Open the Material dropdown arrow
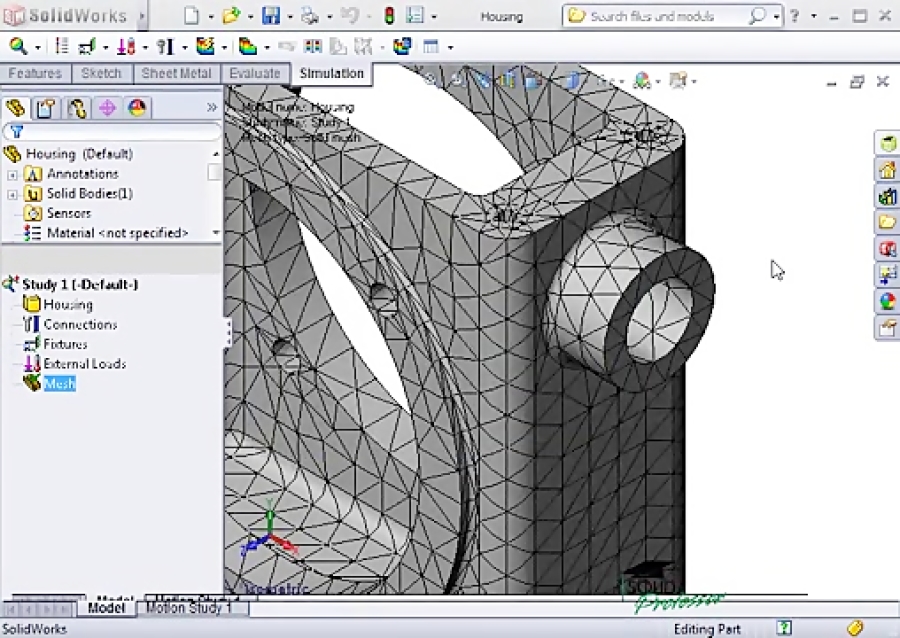This screenshot has height=638, width=900. coord(216,233)
